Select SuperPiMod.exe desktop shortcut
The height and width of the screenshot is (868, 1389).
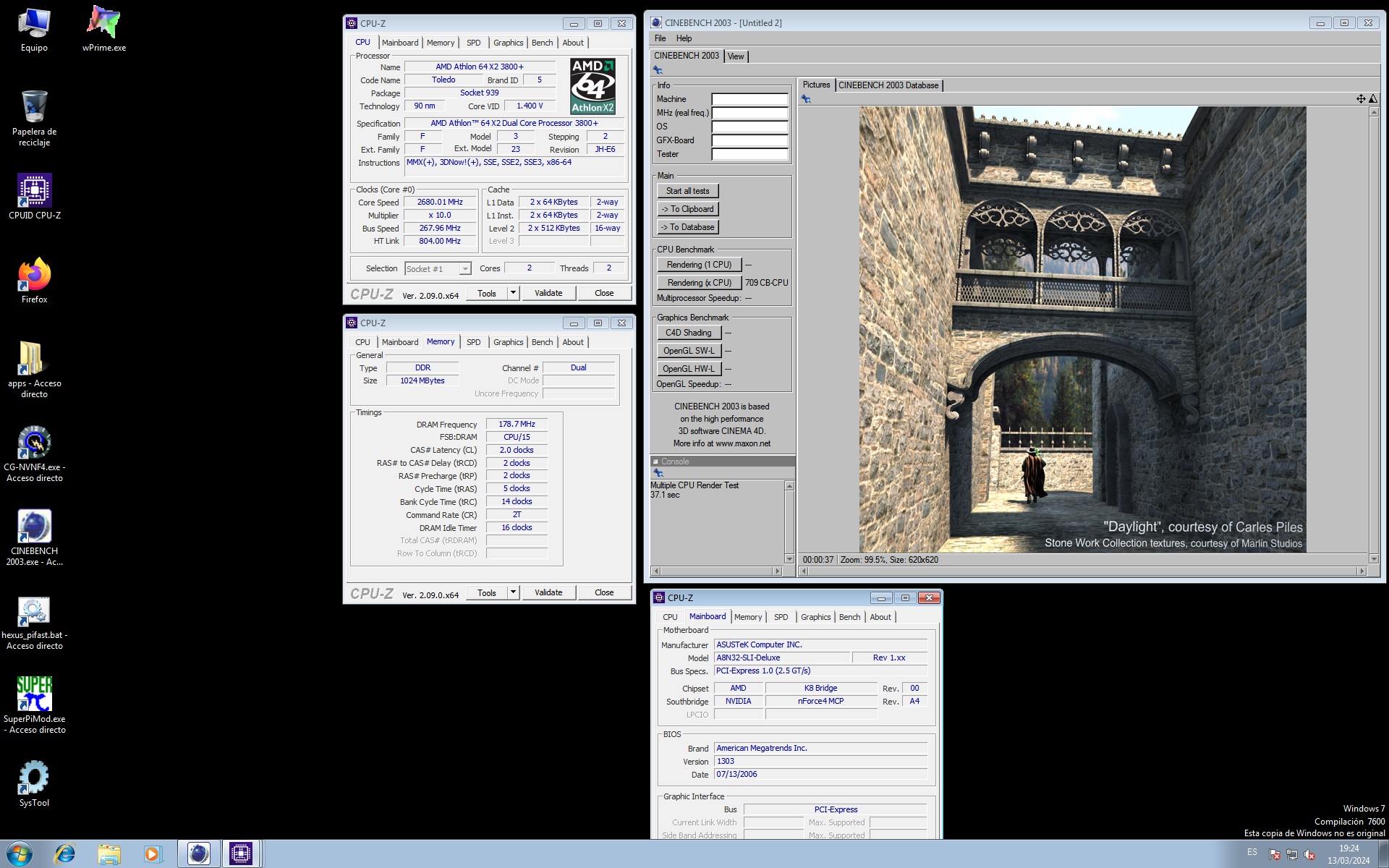[34, 705]
